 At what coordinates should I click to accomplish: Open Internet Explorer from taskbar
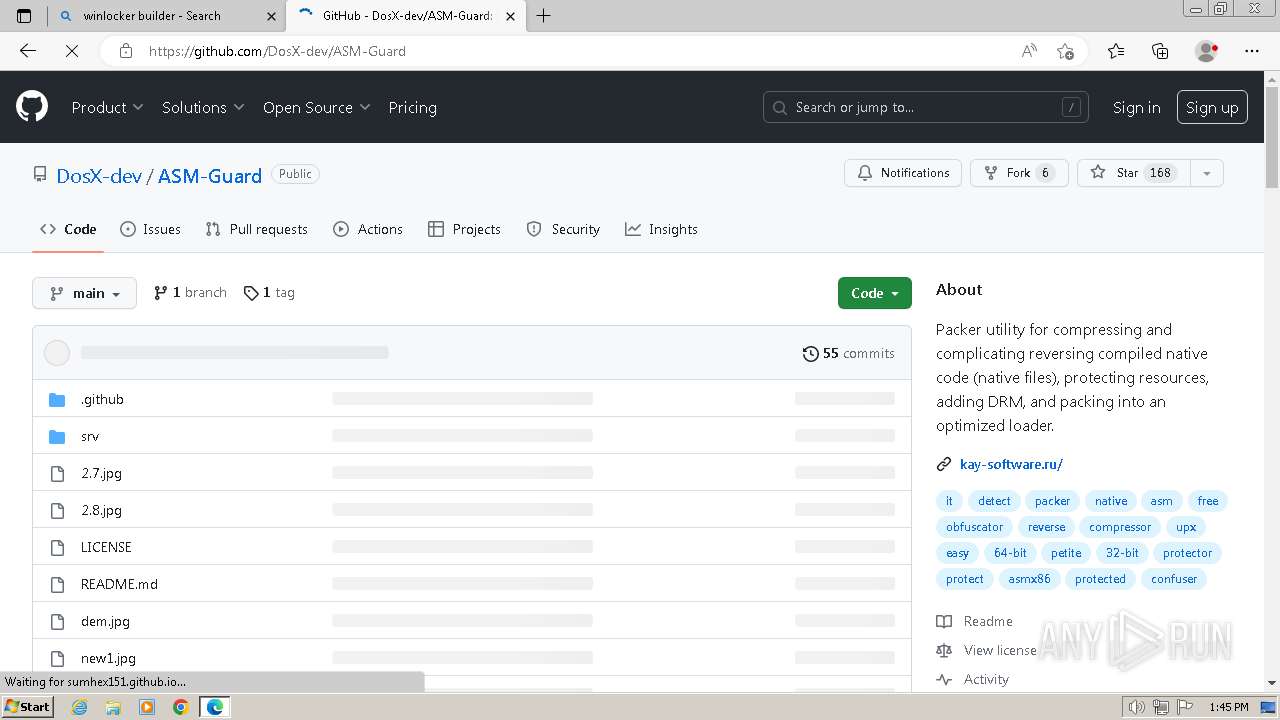pos(80,707)
